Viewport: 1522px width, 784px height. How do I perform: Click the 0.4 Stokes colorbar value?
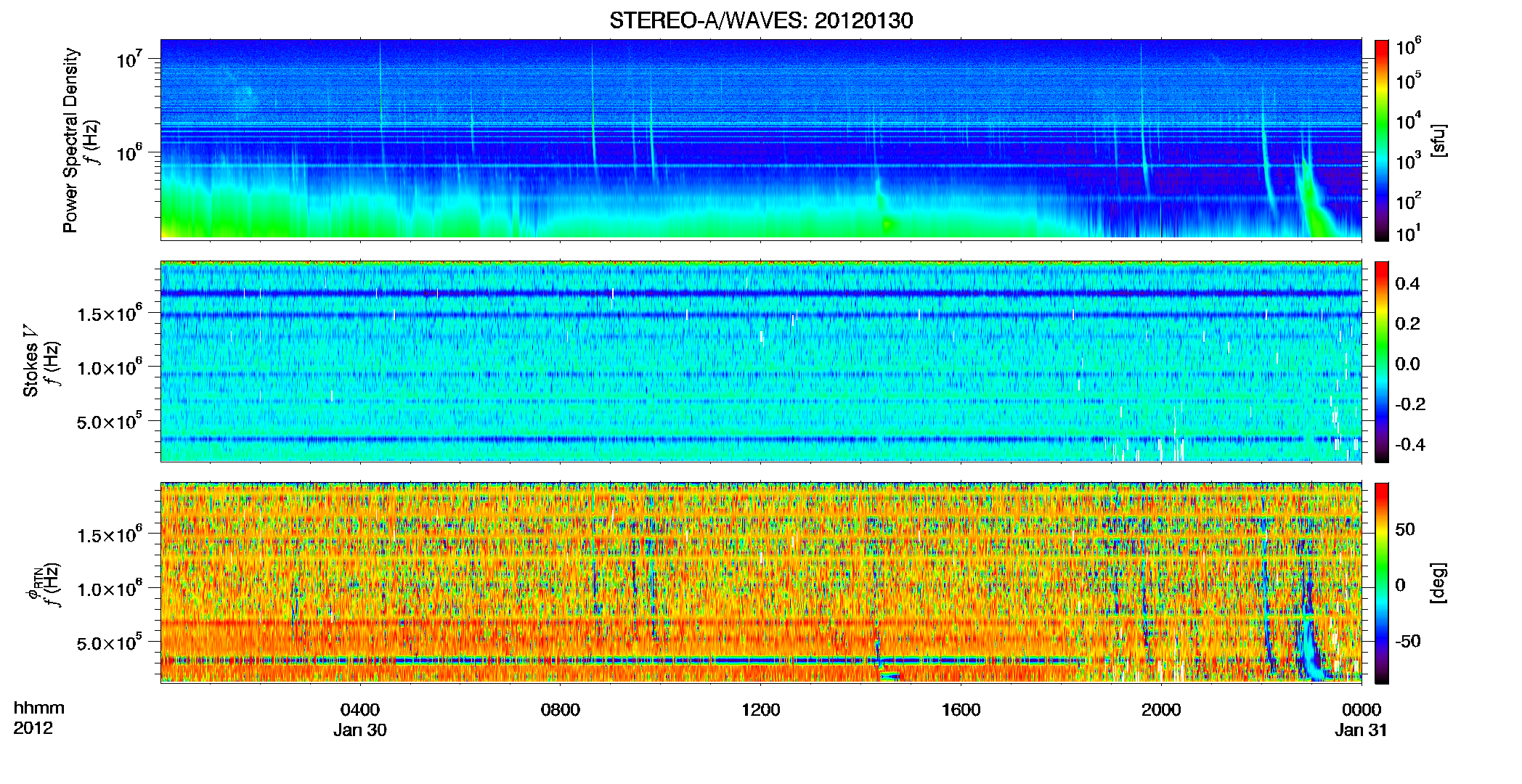(1408, 284)
